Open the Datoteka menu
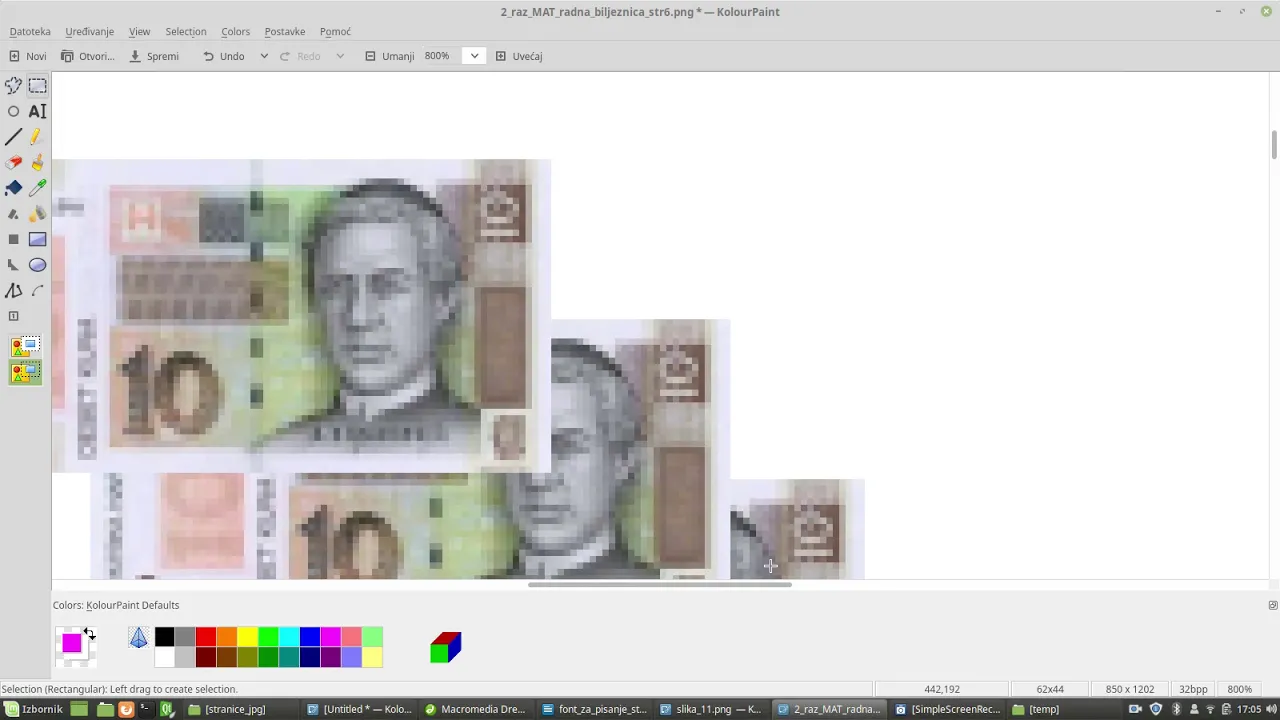This screenshot has height=720, width=1280. click(30, 32)
